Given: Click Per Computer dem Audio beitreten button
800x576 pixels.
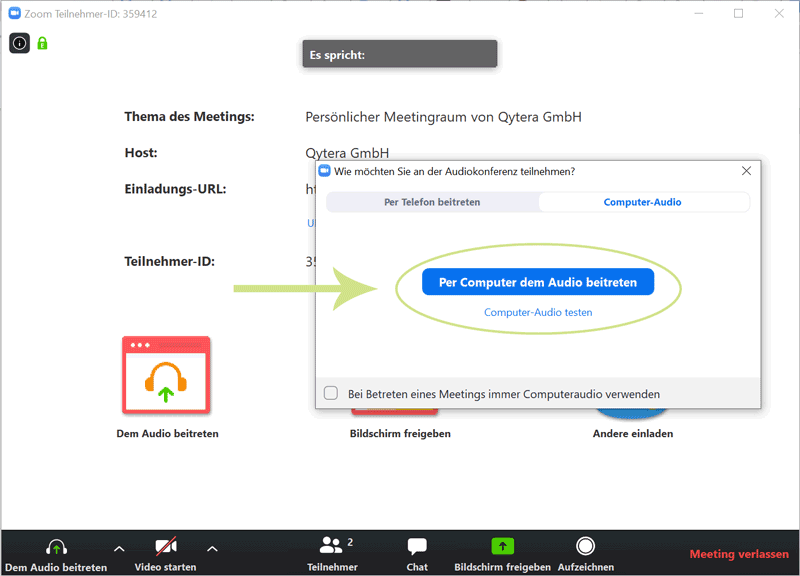Looking at the screenshot, I should click(x=537, y=282).
